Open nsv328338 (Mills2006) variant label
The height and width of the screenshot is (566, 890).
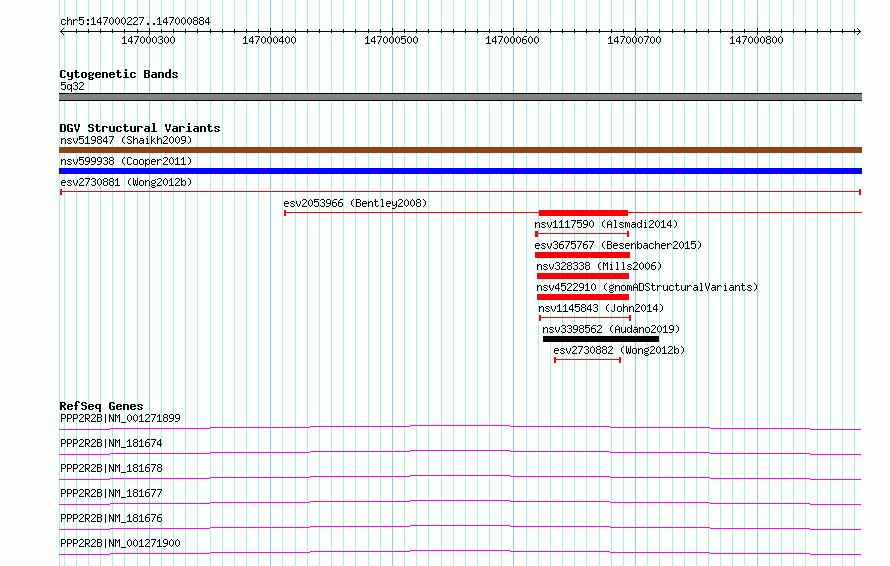pyautogui.click(x=599, y=266)
